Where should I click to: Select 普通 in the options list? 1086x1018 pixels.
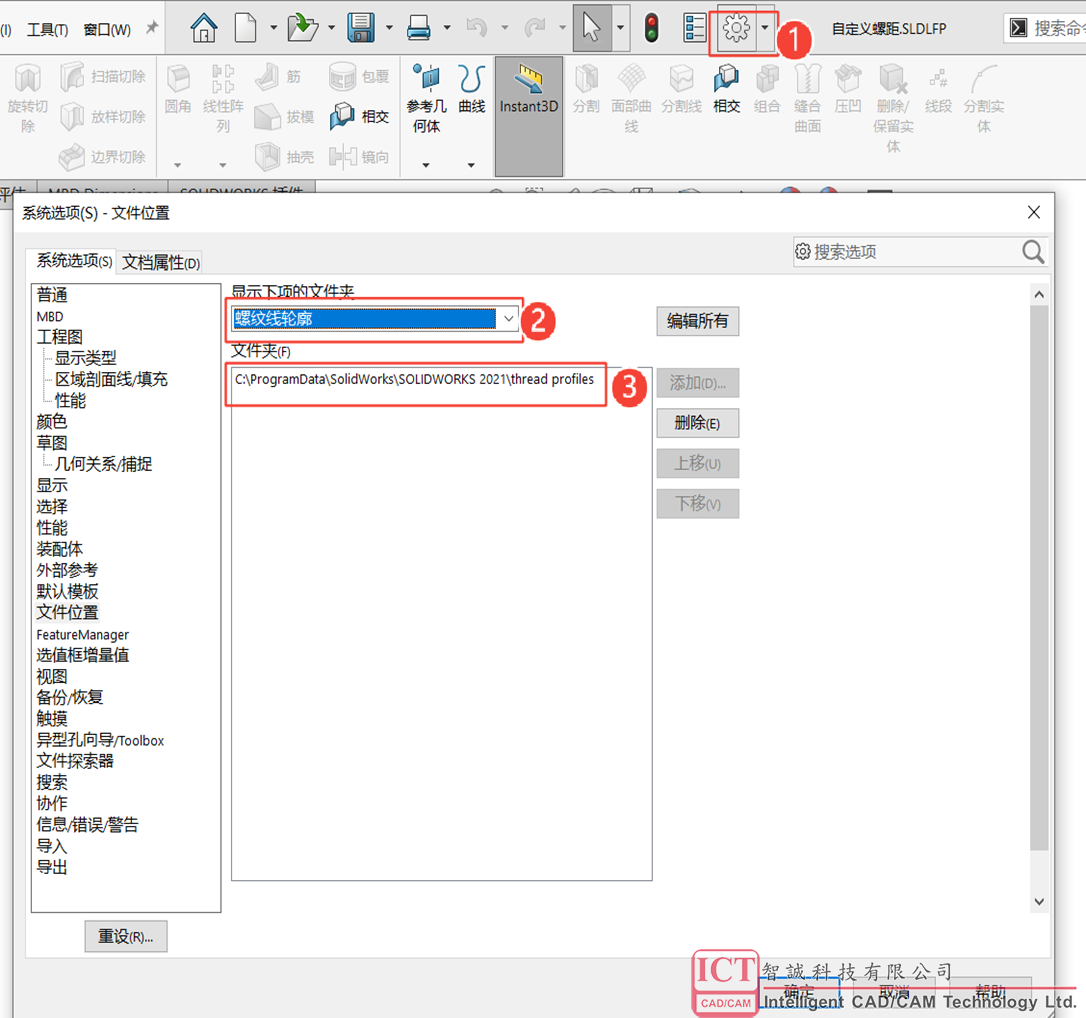coord(52,294)
